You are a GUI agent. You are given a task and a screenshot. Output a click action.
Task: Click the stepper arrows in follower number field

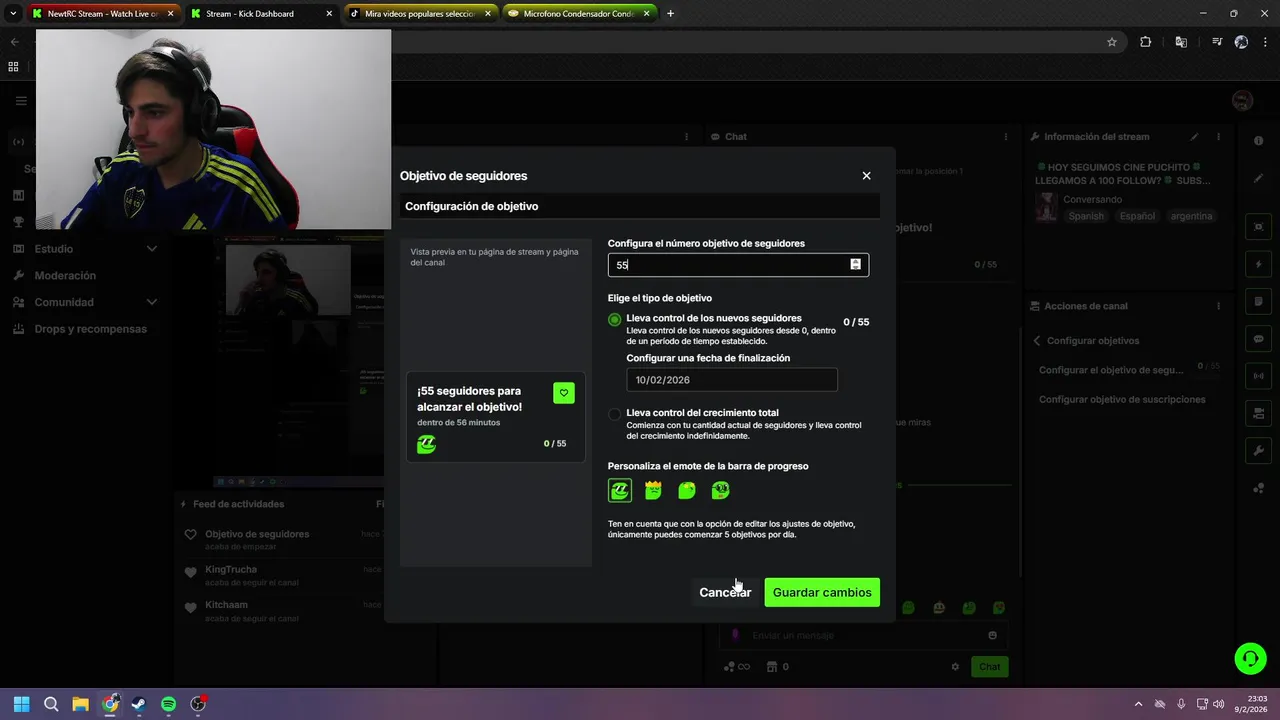pyautogui.click(x=855, y=265)
